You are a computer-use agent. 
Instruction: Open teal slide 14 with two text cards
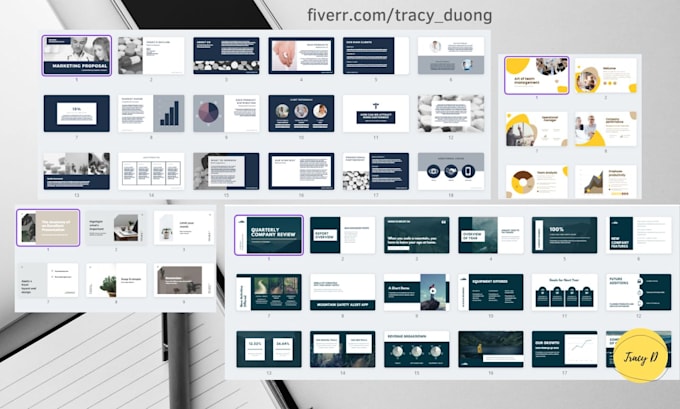point(343,349)
